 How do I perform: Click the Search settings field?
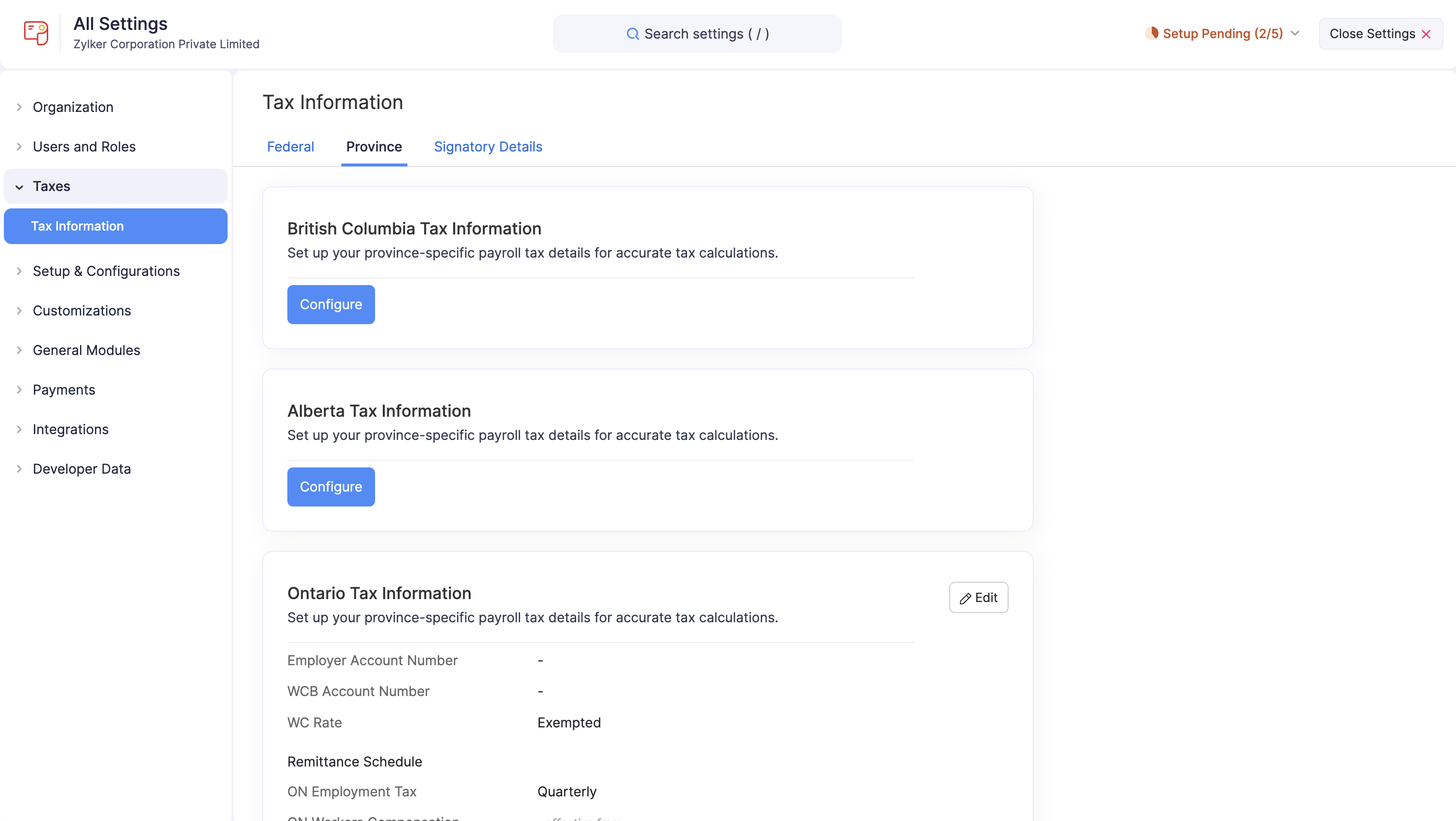pos(697,33)
